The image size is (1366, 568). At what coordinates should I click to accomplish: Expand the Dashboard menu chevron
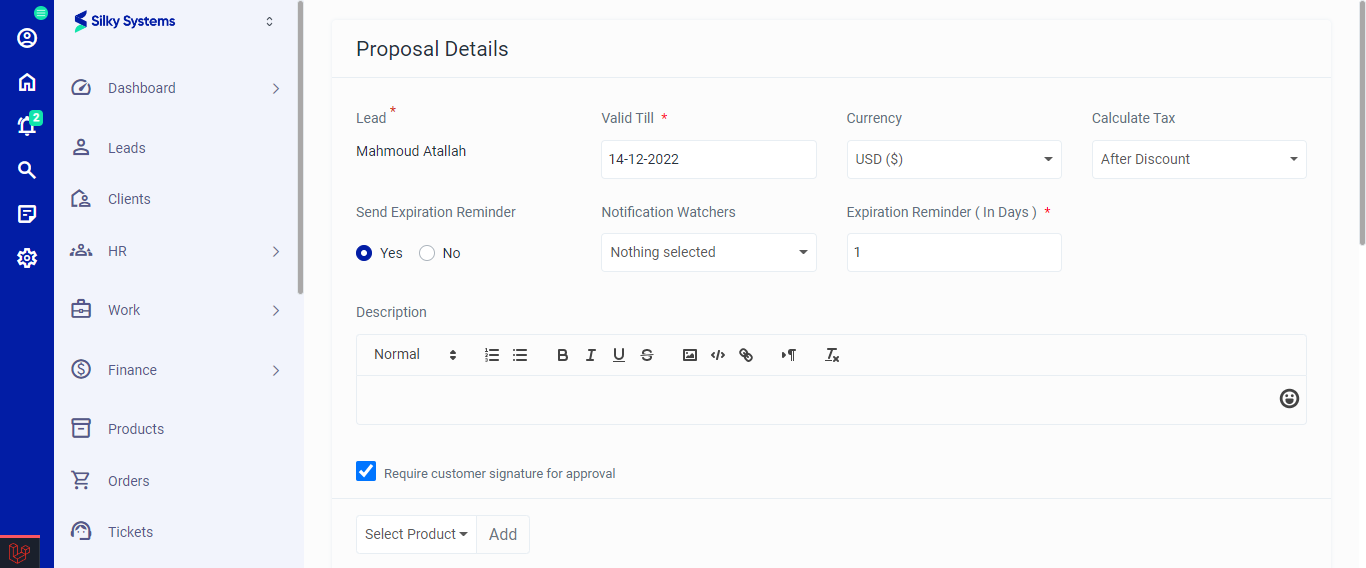[276, 88]
